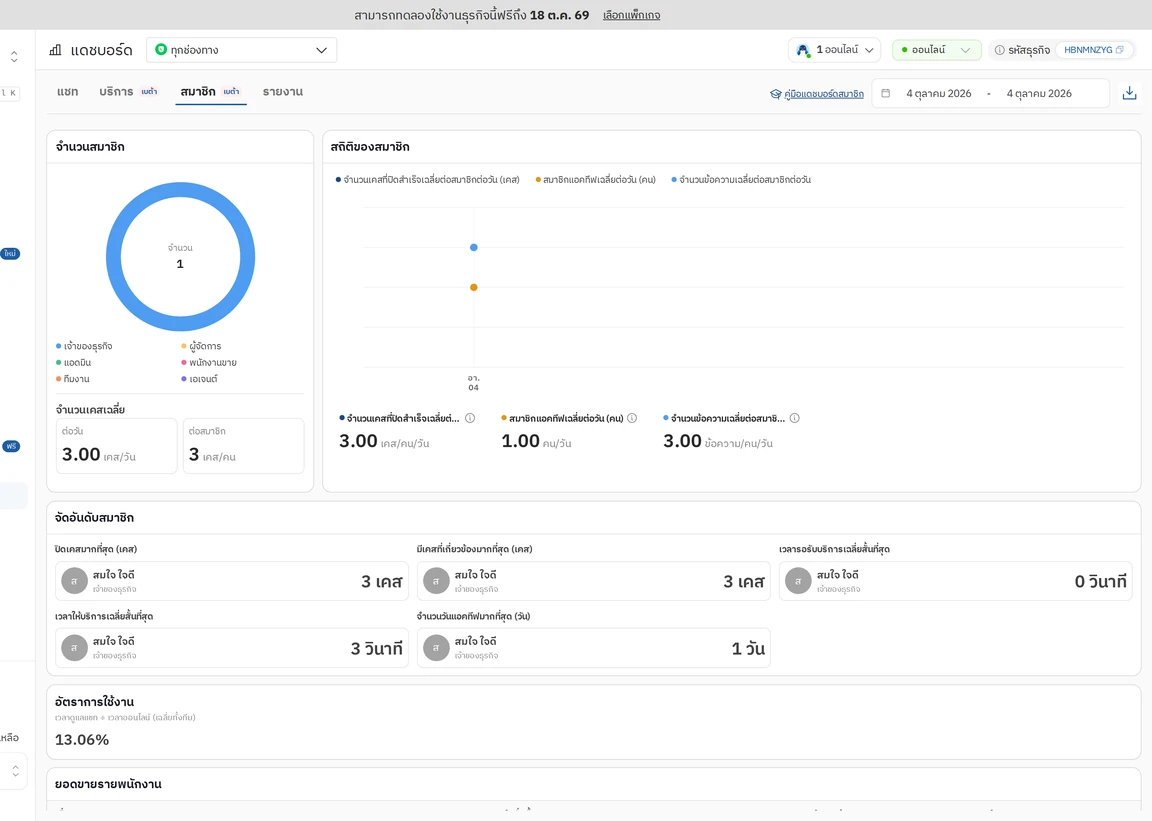Copy the business code HBNMNZYG
This screenshot has width=1152, height=821.
pos(1120,50)
